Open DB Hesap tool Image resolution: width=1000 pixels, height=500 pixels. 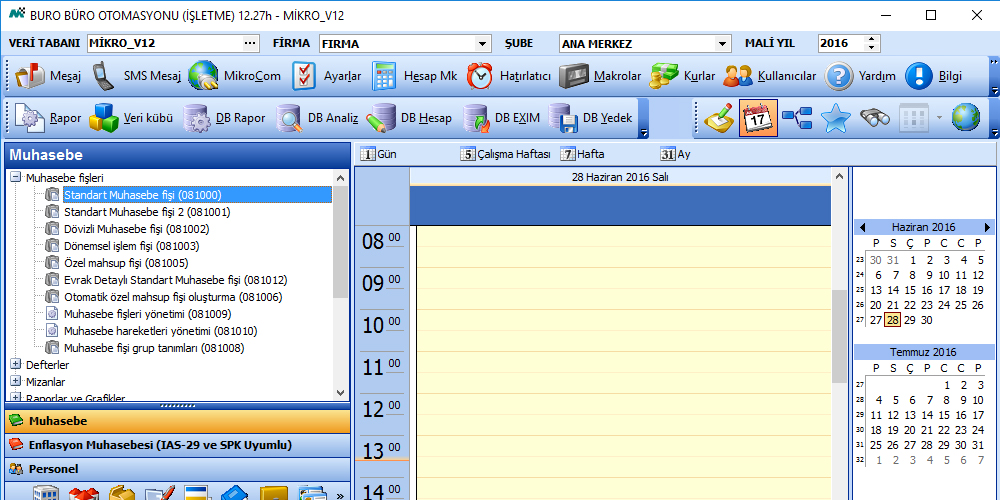tap(409, 118)
